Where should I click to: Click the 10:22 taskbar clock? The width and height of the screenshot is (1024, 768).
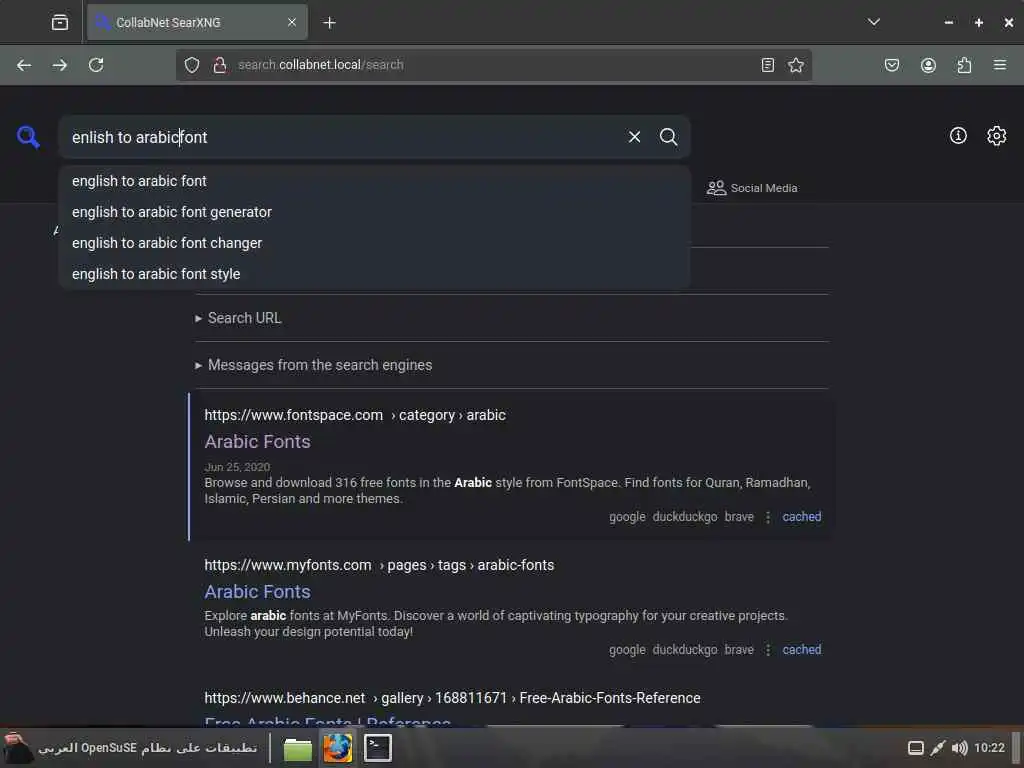point(989,748)
